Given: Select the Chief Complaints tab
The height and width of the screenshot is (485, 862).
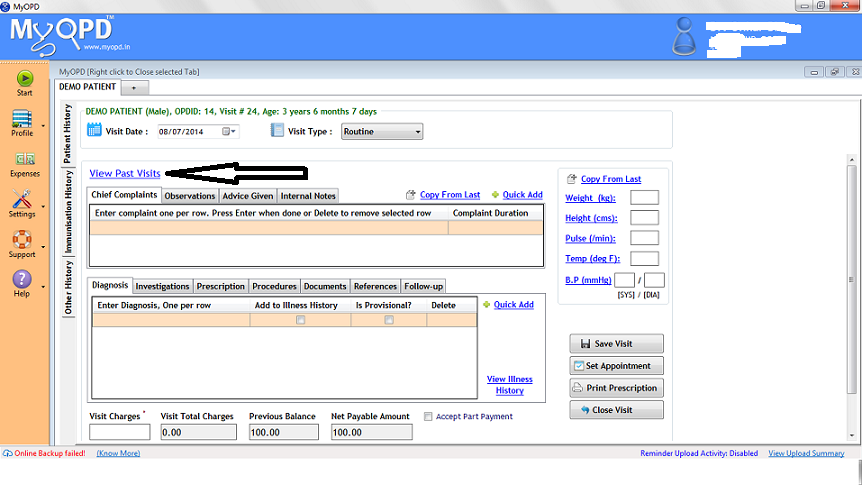Looking at the screenshot, I should point(124,195).
